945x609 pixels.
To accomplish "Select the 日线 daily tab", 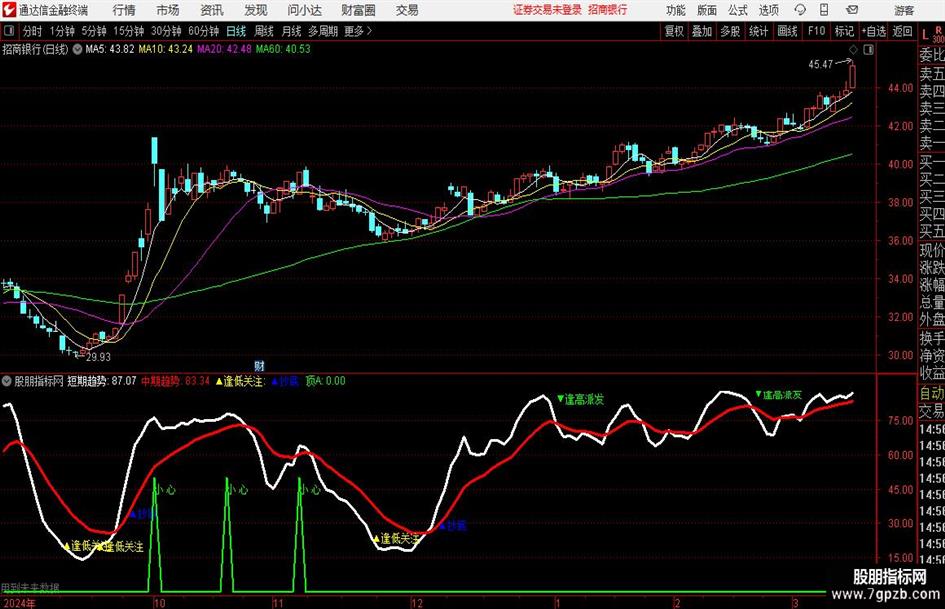I will click(236, 31).
